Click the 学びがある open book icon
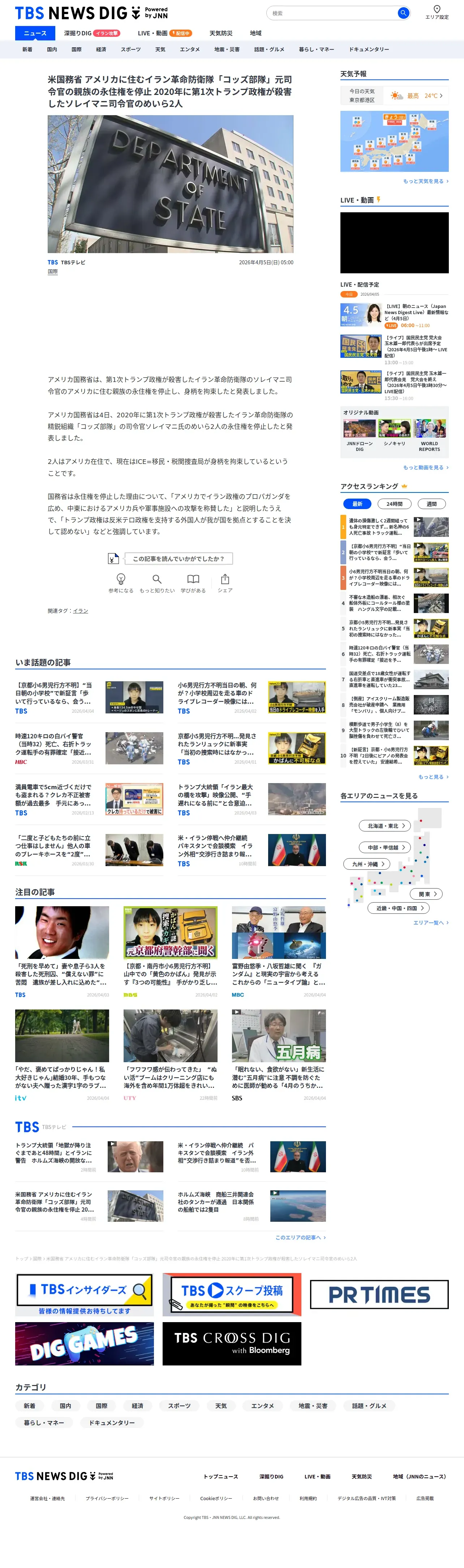The image size is (464, 1568). tap(193, 579)
